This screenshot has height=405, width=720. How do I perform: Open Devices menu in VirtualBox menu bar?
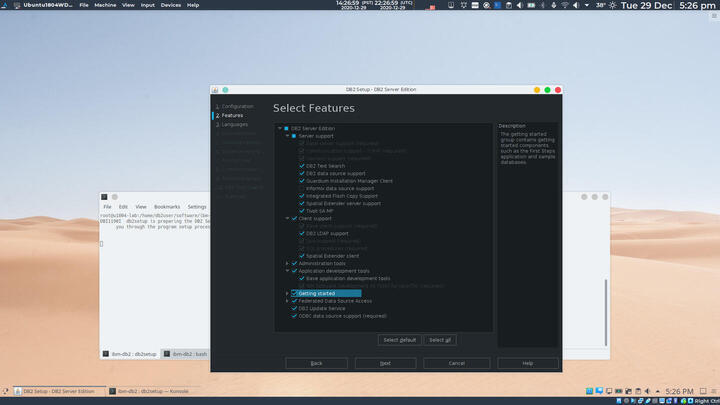pos(170,5)
